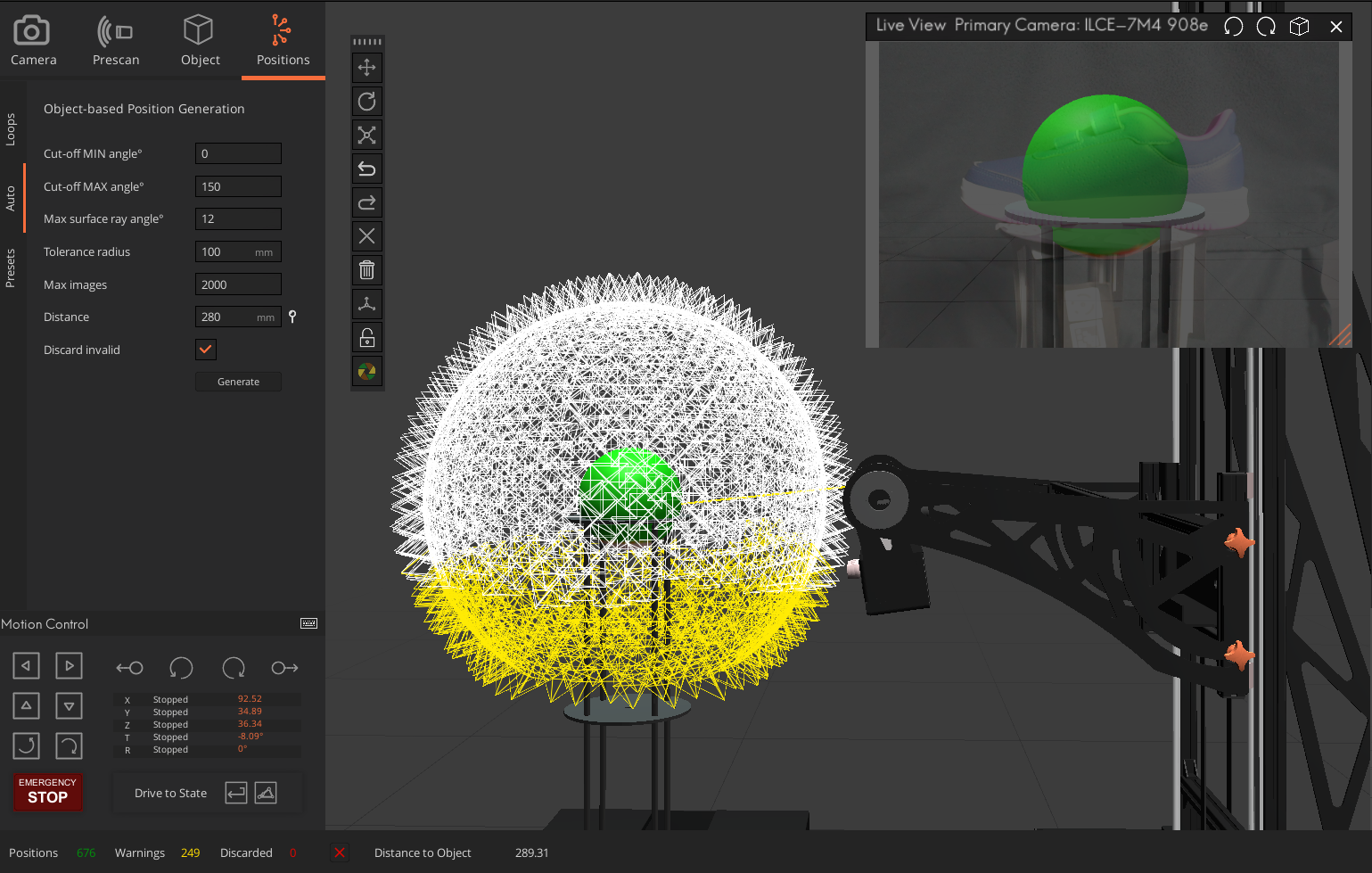This screenshot has height=873, width=1372.
Task: Toggle the padlock lock icon
Action: 366,338
